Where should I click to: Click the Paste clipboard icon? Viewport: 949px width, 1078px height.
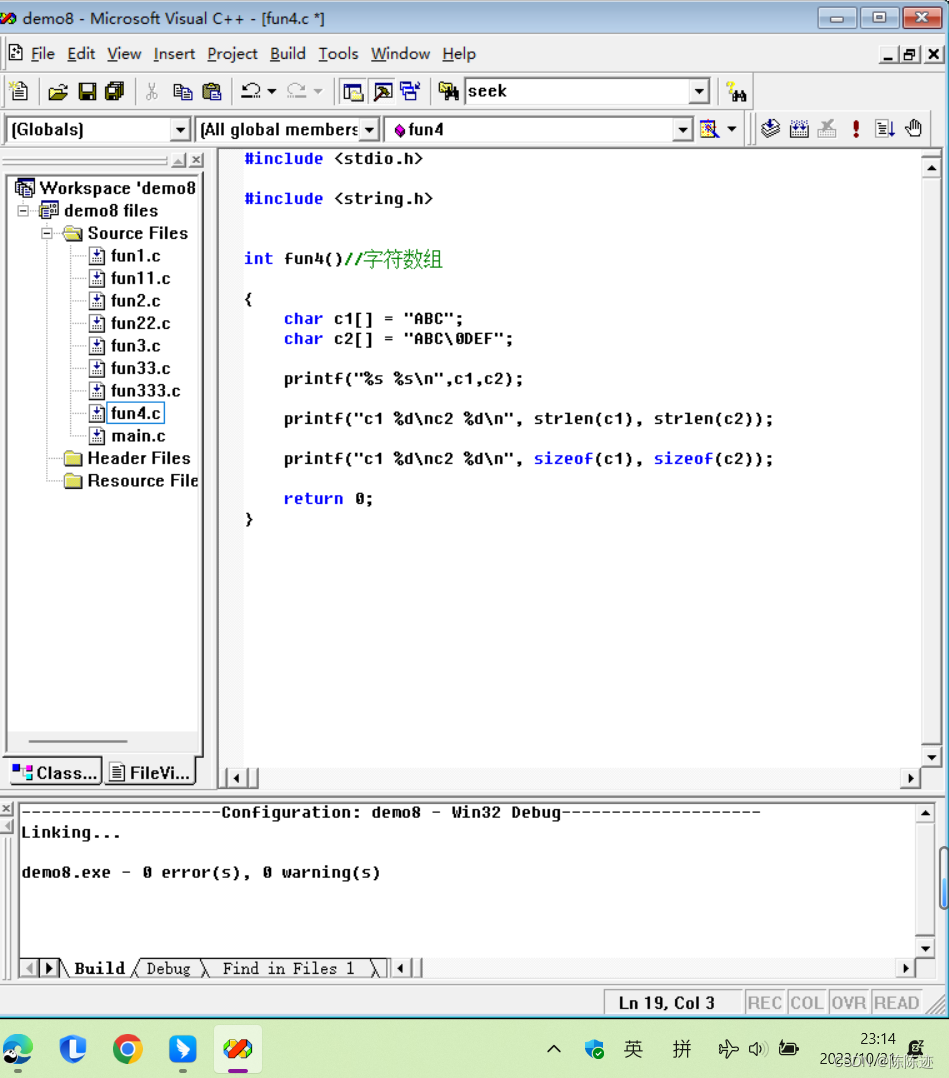[x=212, y=91]
